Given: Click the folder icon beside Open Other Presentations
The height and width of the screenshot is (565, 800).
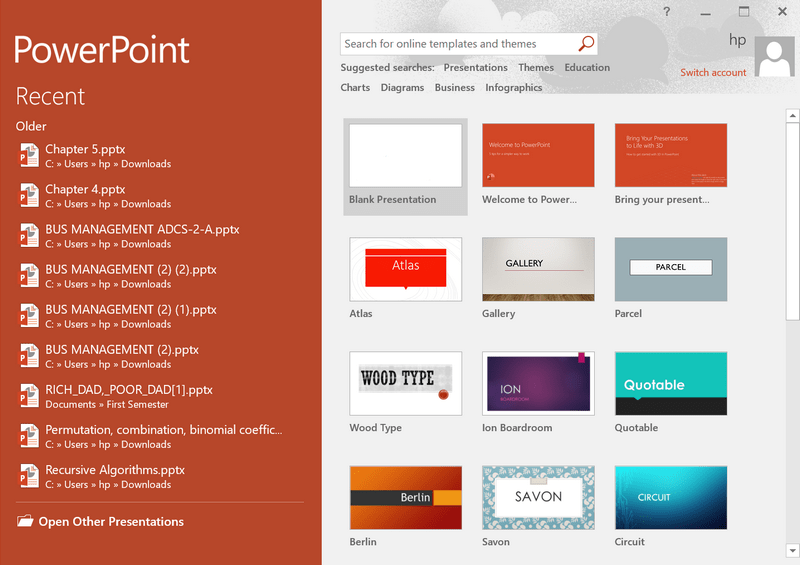Looking at the screenshot, I should pos(24,521).
